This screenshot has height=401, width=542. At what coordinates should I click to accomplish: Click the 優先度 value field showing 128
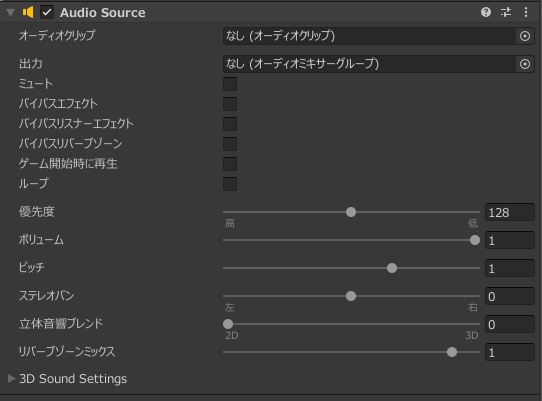pyautogui.click(x=510, y=212)
